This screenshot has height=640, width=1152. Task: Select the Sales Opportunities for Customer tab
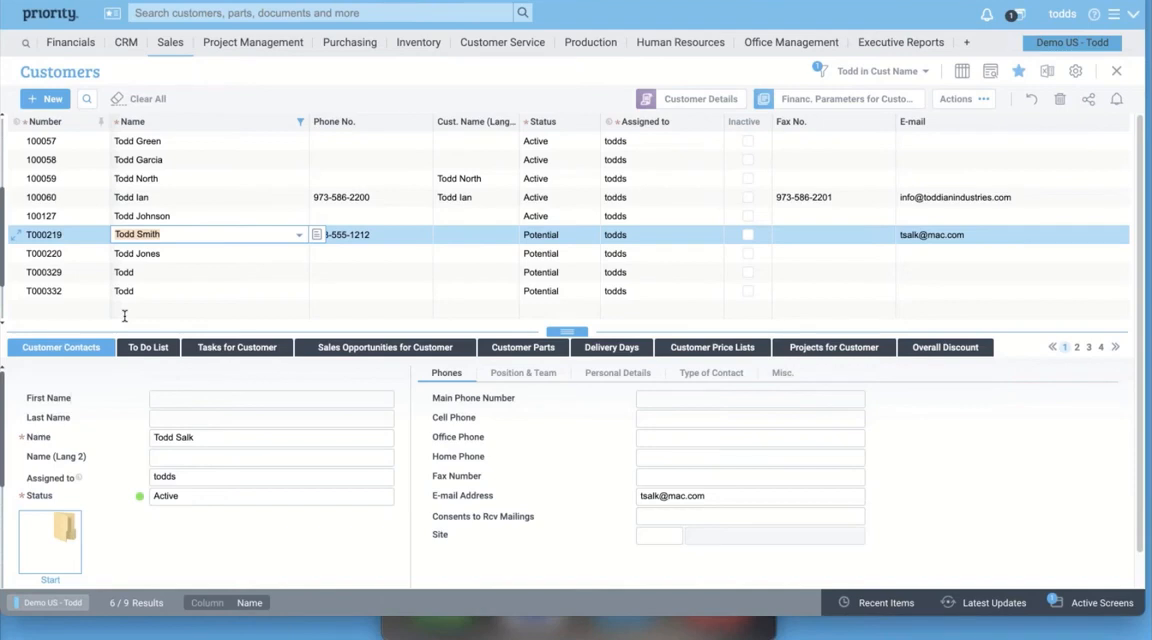(x=385, y=348)
